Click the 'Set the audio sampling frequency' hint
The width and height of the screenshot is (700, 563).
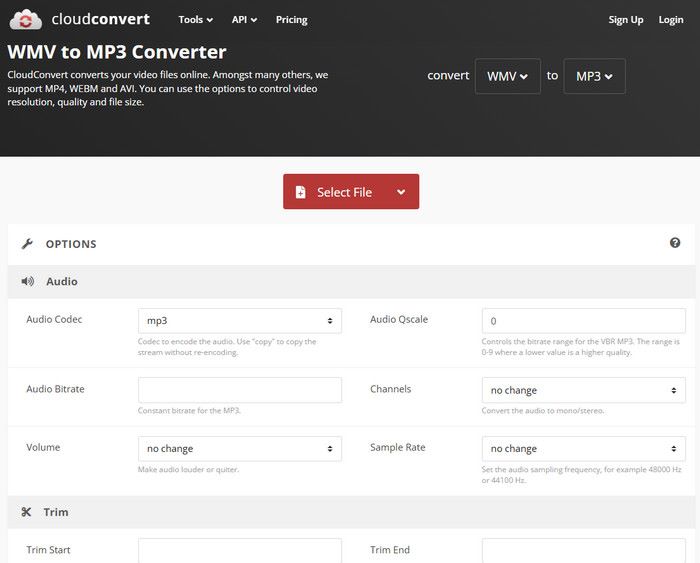pyautogui.click(x=581, y=475)
